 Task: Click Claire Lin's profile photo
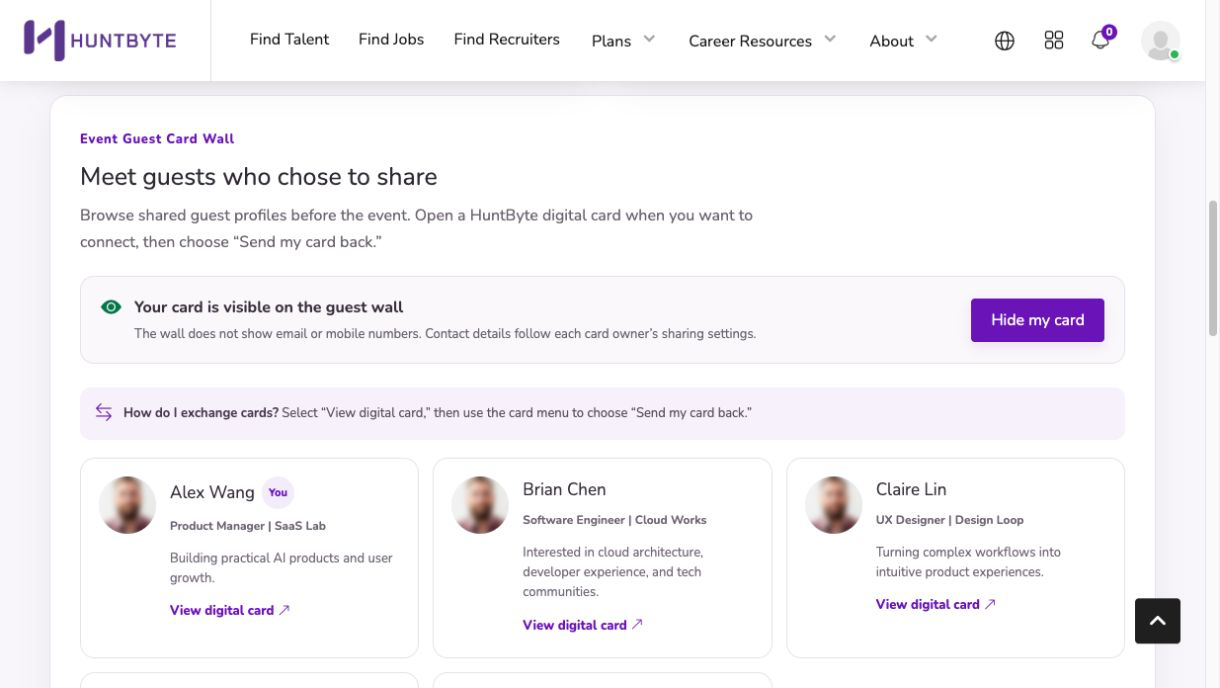tap(833, 505)
